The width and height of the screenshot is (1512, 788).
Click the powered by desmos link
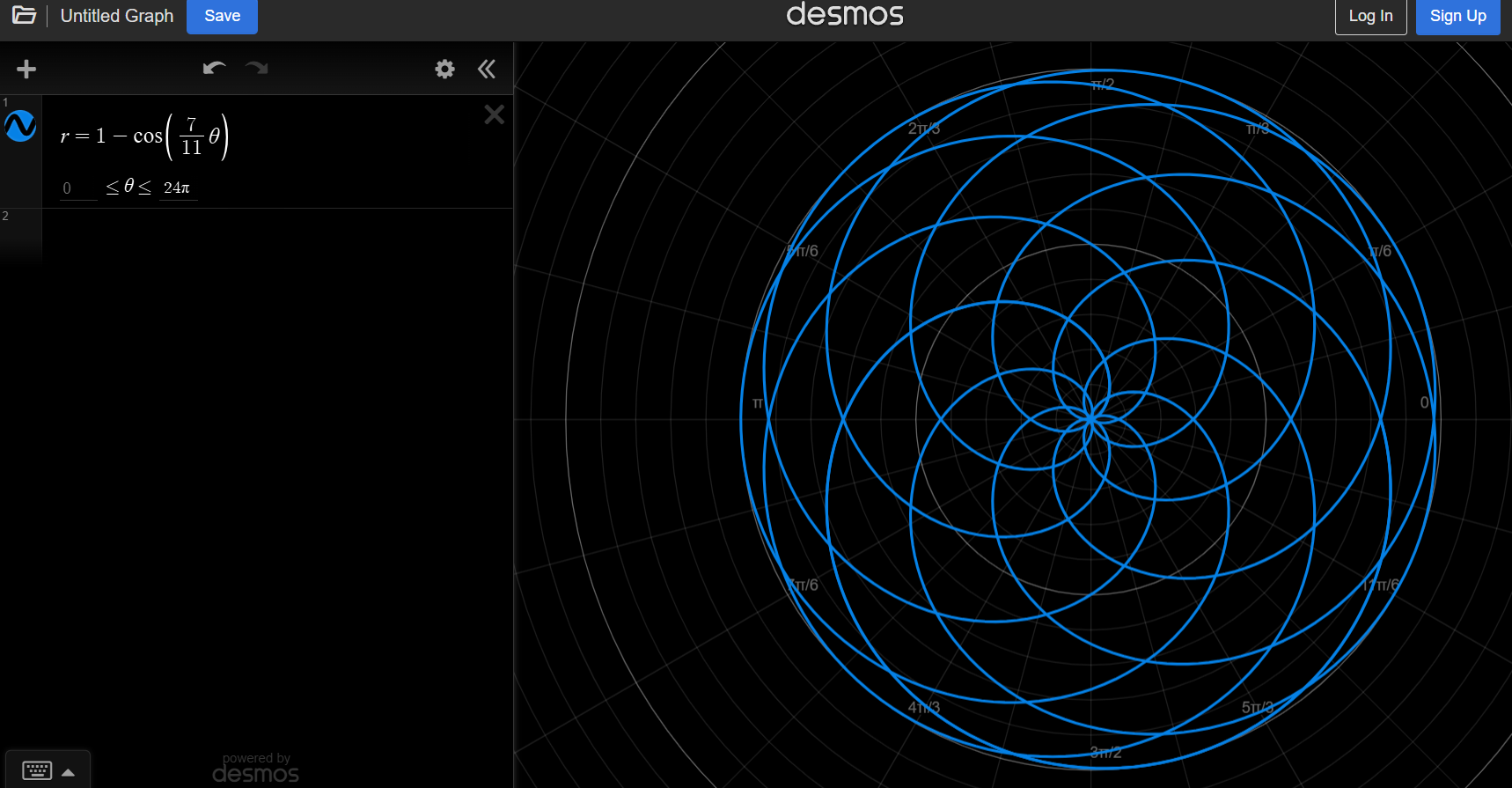point(256,769)
